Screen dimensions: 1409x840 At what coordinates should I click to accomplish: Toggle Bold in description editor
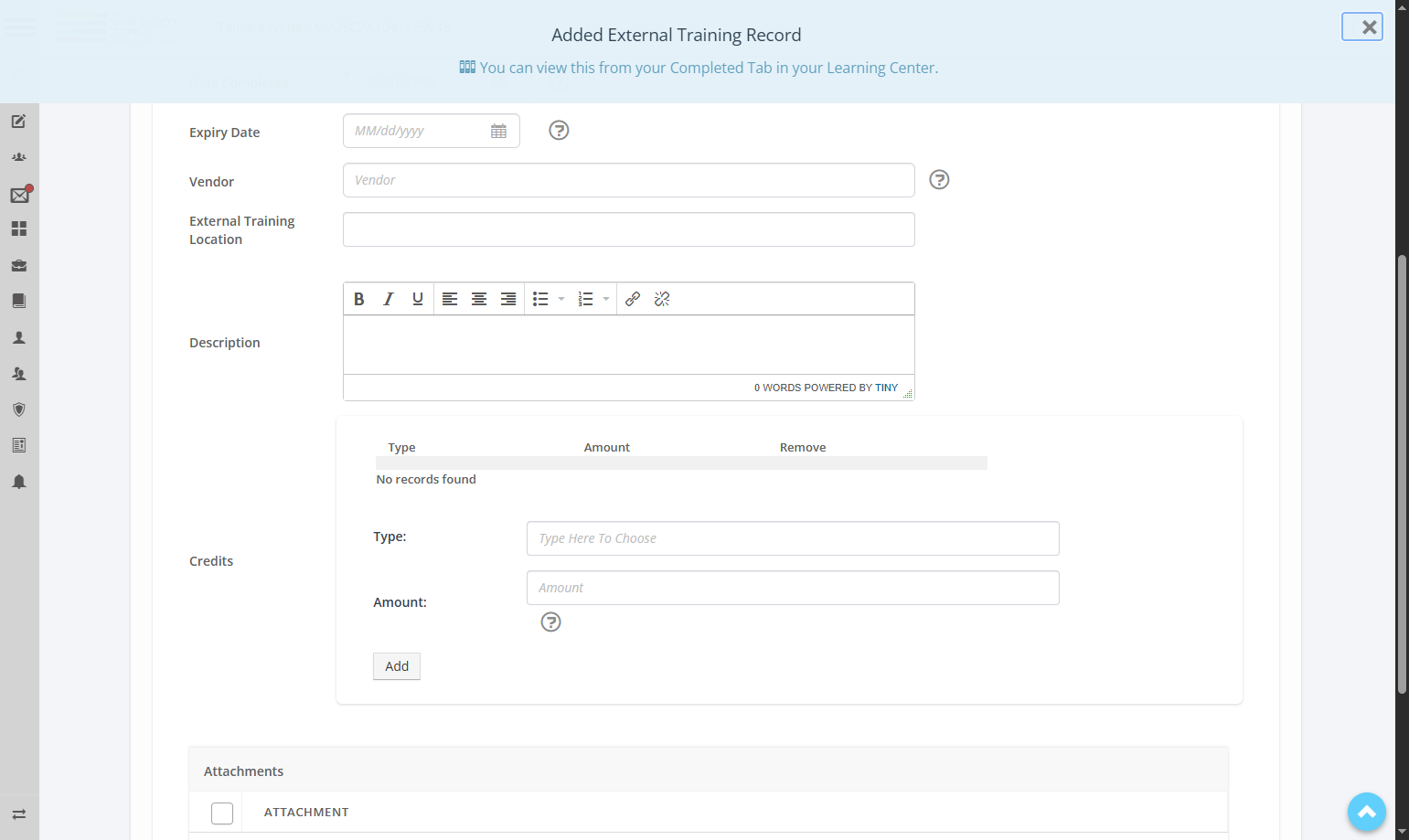tap(359, 299)
